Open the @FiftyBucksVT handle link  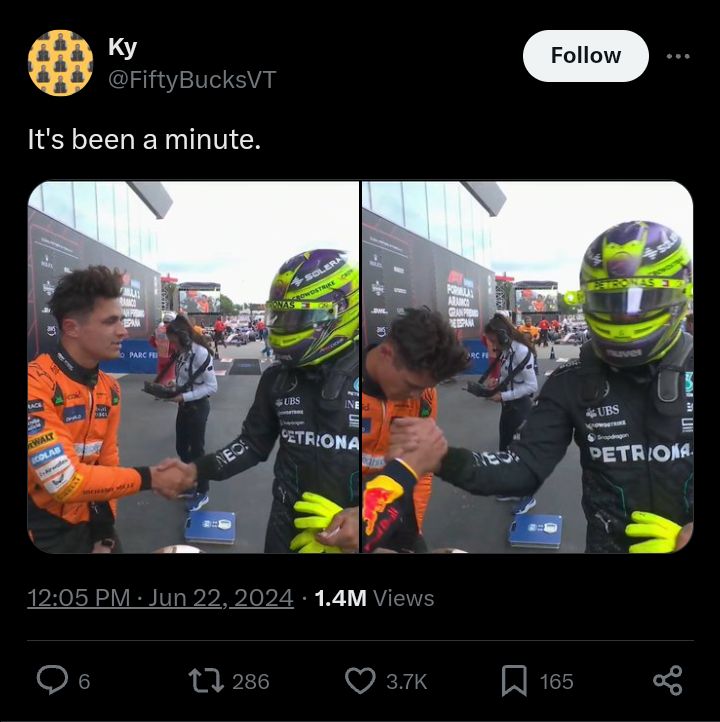[x=192, y=80]
